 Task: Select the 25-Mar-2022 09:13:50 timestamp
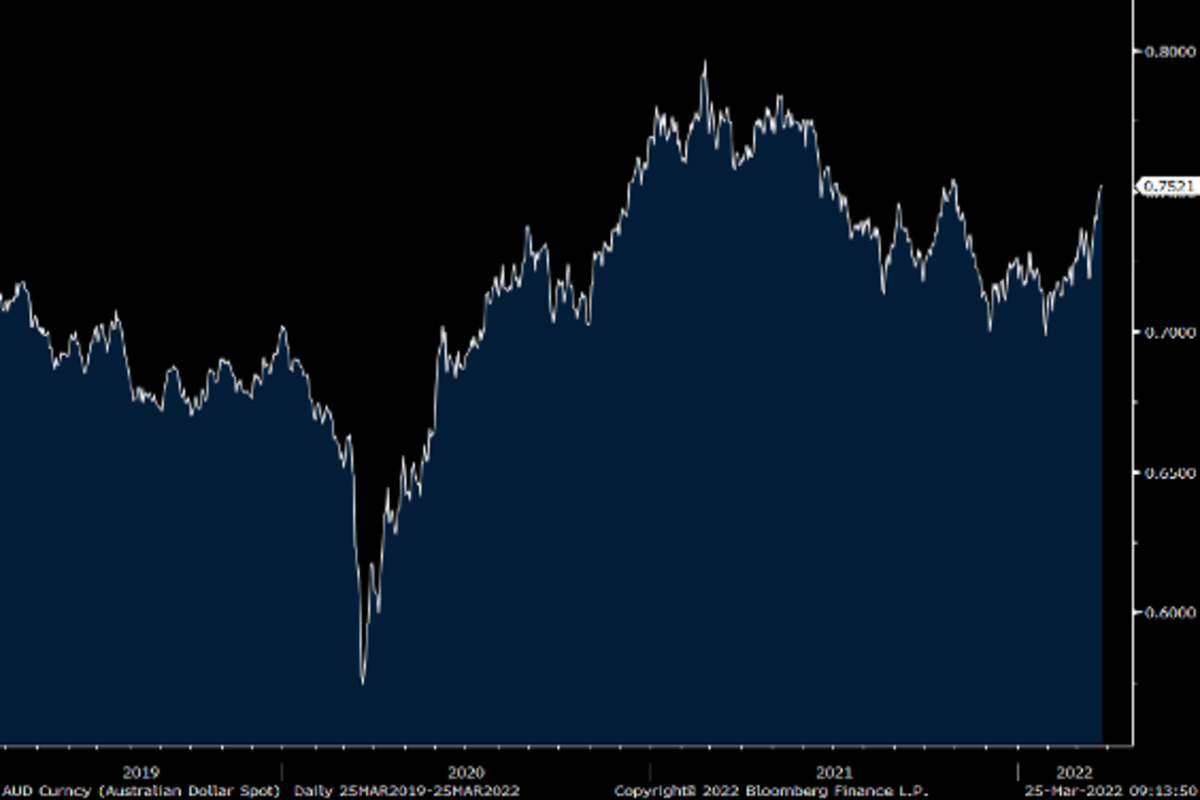(x=1109, y=790)
